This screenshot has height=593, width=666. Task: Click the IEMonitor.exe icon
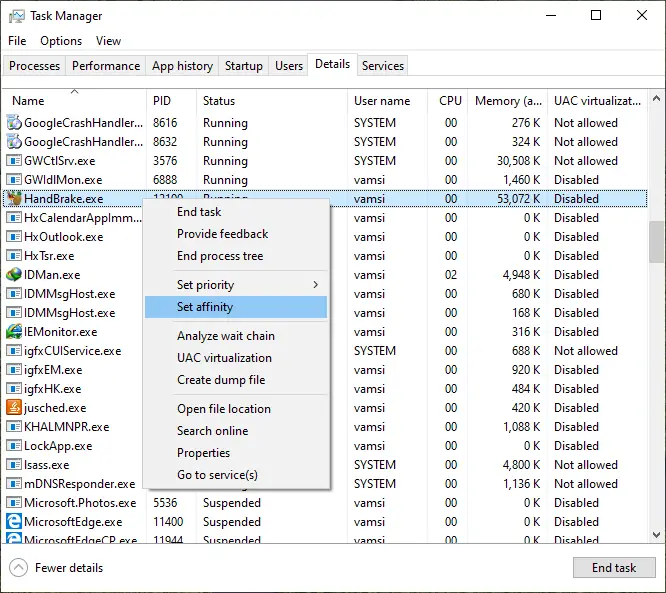(x=14, y=331)
